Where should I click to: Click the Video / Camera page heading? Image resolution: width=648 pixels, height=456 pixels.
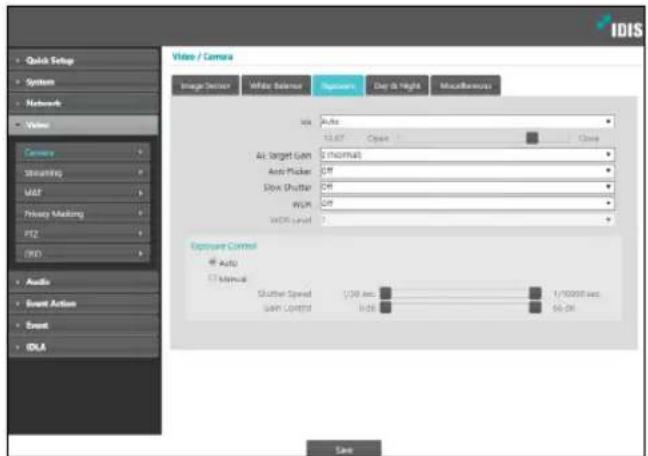click(202, 57)
